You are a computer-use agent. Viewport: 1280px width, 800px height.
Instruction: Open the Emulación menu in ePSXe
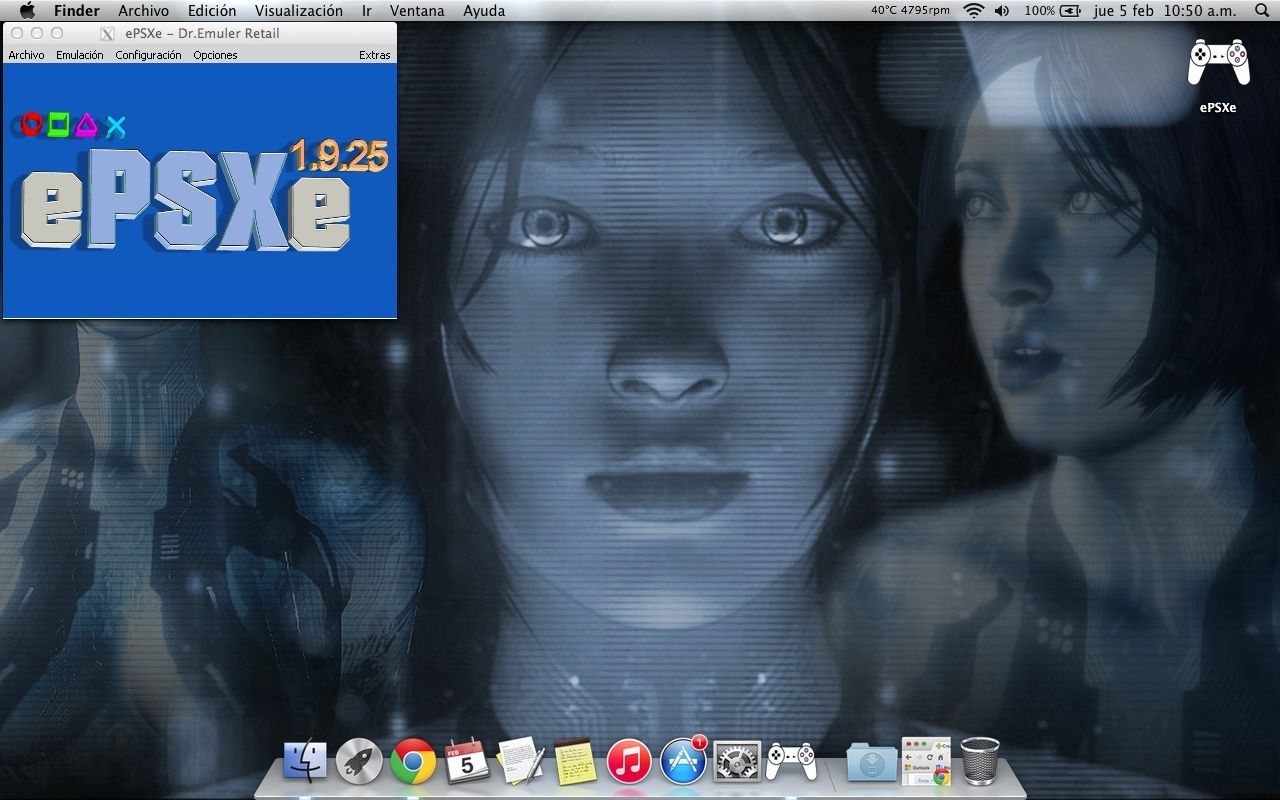(80, 55)
